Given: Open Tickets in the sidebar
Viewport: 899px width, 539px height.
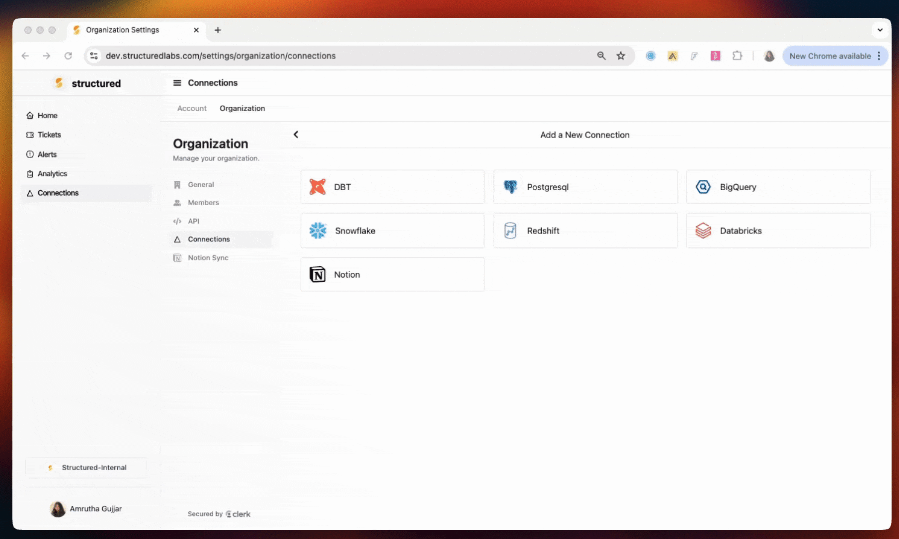Looking at the screenshot, I should click(x=86, y=135).
